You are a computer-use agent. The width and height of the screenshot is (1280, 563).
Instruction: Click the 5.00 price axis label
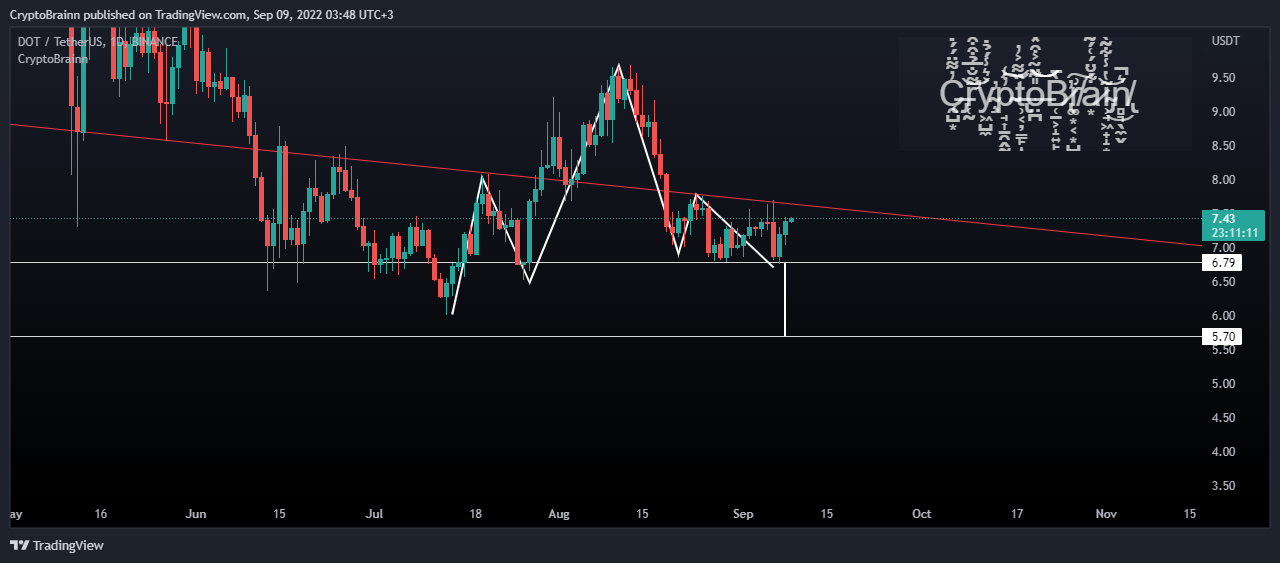pos(1222,384)
